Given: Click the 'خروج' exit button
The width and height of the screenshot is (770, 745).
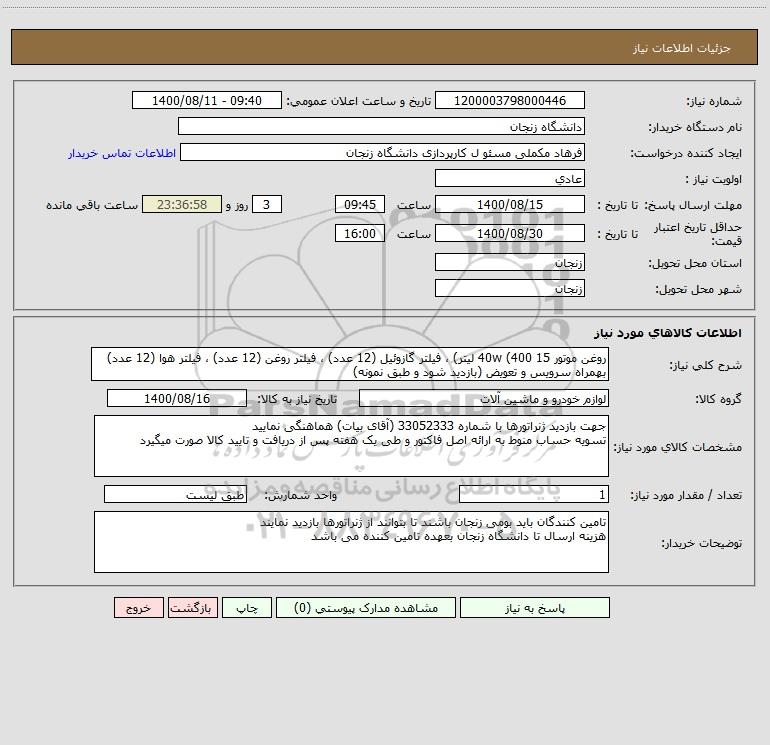Looking at the screenshot, I should 138,608.
